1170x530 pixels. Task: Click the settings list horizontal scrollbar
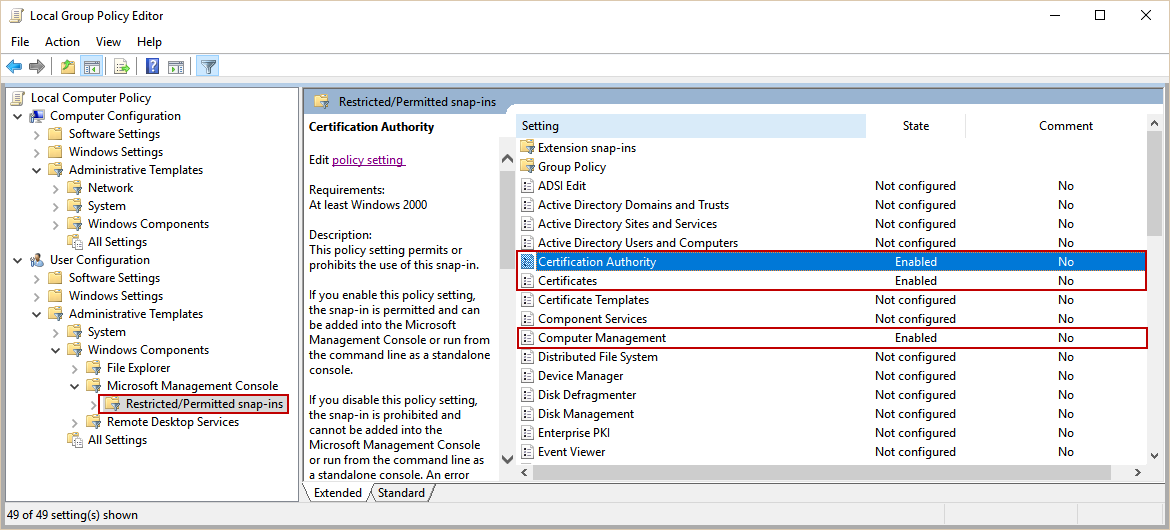tap(820, 472)
